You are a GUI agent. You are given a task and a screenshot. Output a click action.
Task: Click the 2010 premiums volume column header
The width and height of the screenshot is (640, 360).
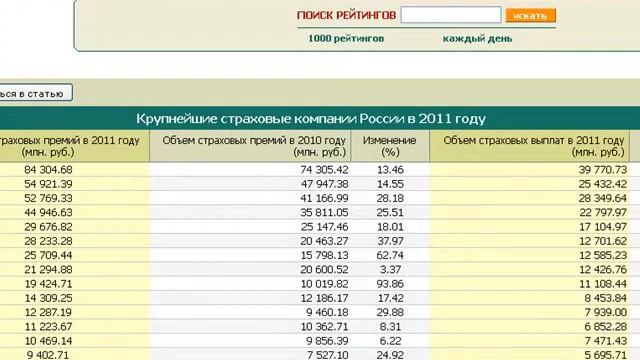250,146
